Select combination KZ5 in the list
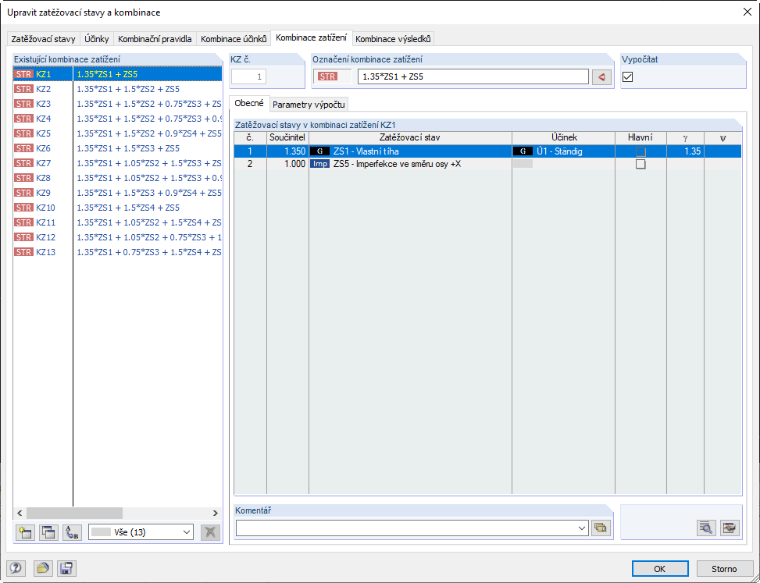This screenshot has height=583, width=760. [118, 133]
